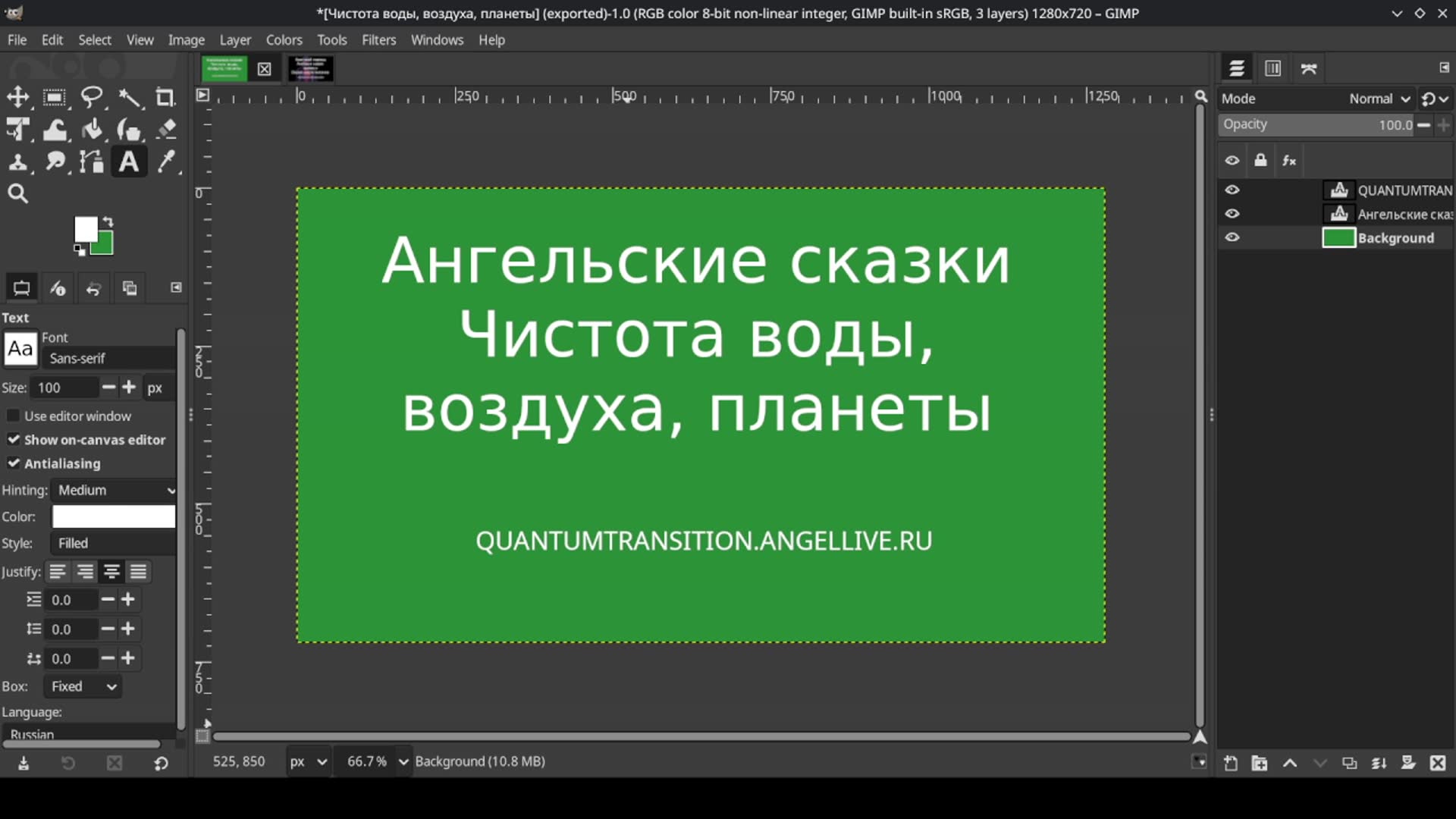This screenshot has height=819, width=1456.
Task: Save tool preset icon
Action: [x=24, y=763]
